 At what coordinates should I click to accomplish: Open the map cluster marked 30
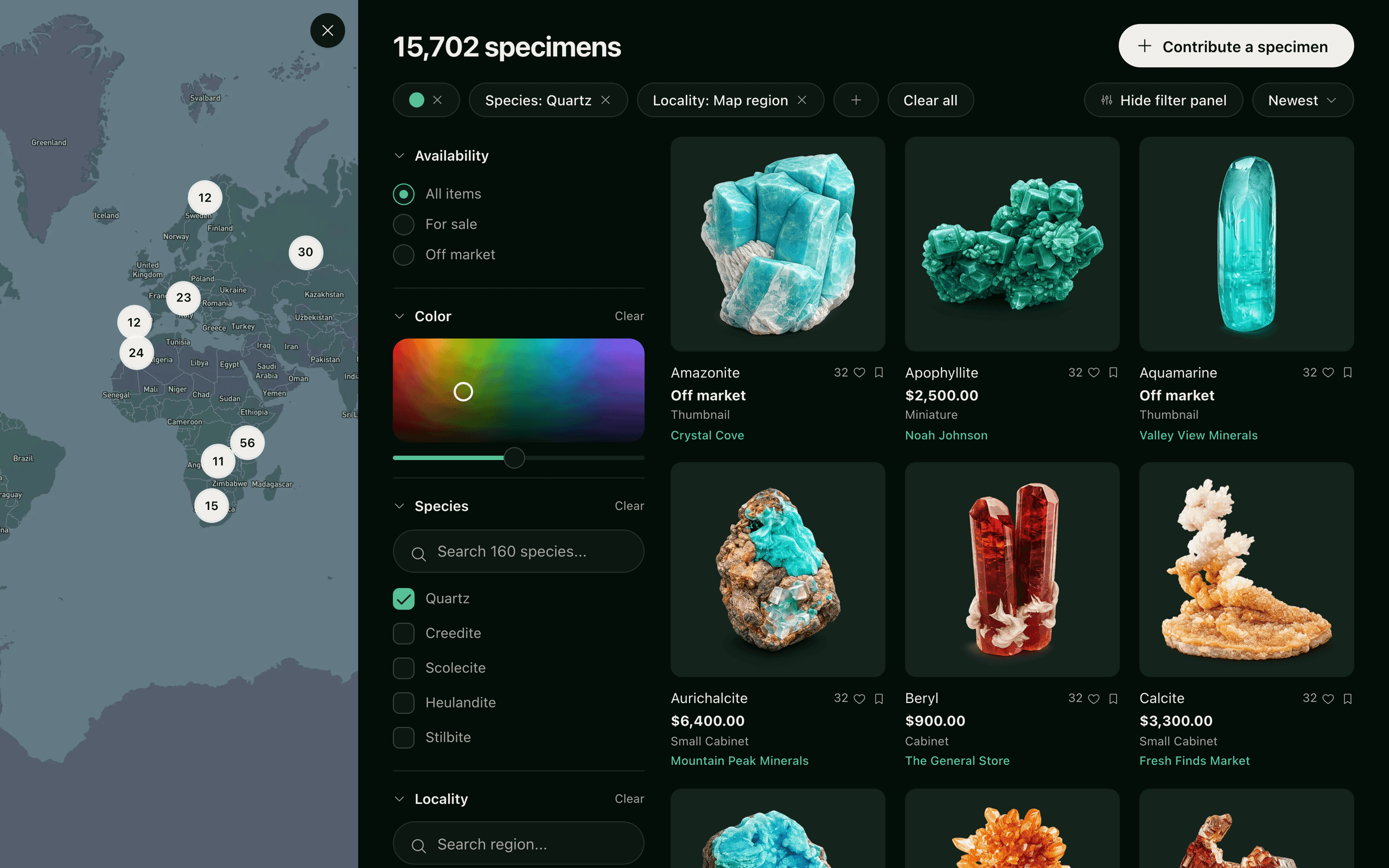(x=305, y=252)
